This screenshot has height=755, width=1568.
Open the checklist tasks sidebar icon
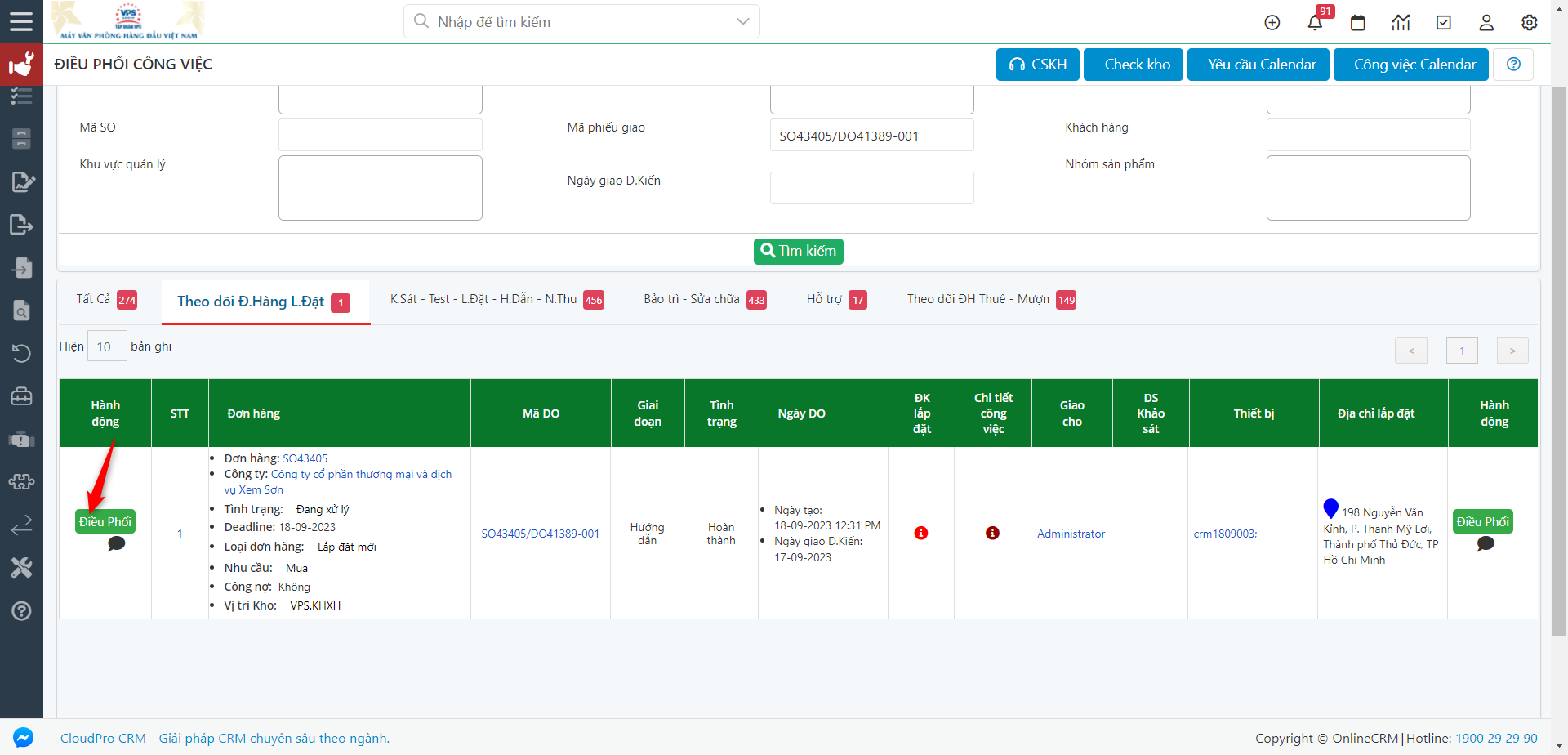coord(21,96)
